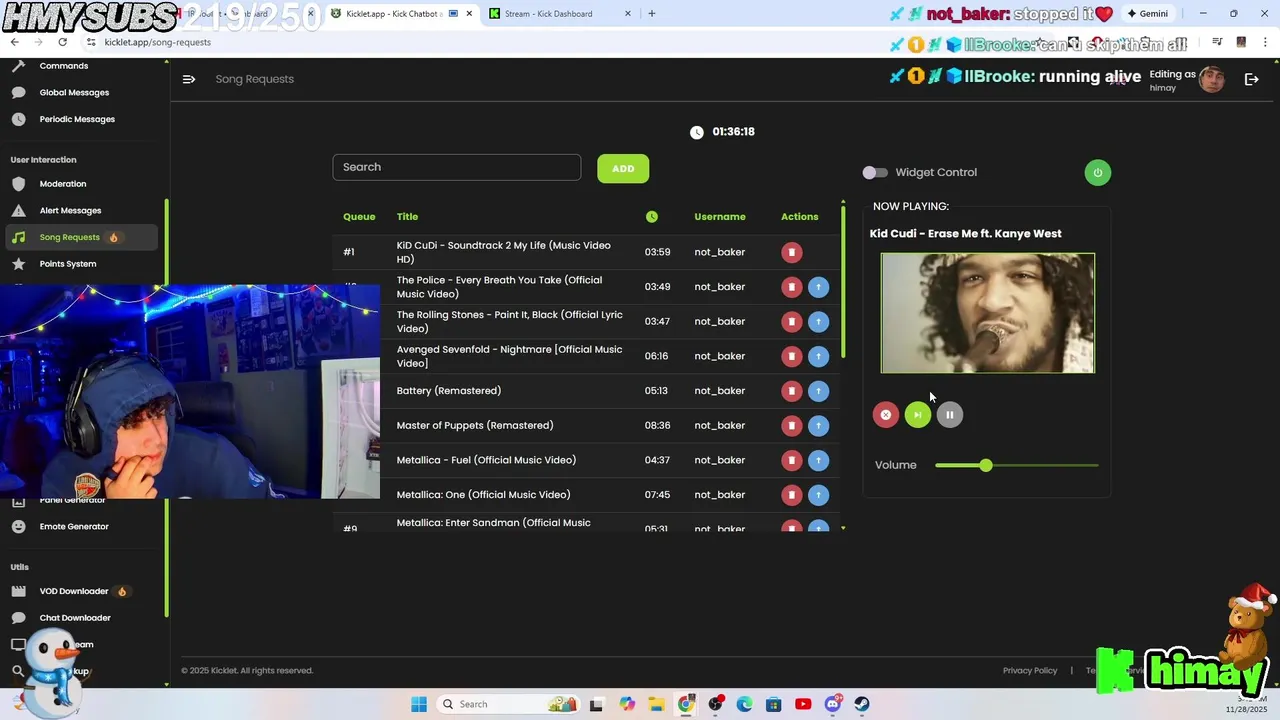Image resolution: width=1280 pixels, height=720 pixels.
Task: Delete the KiD CuDi Soundtrack 2 My Life request
Action: point(791,252)
